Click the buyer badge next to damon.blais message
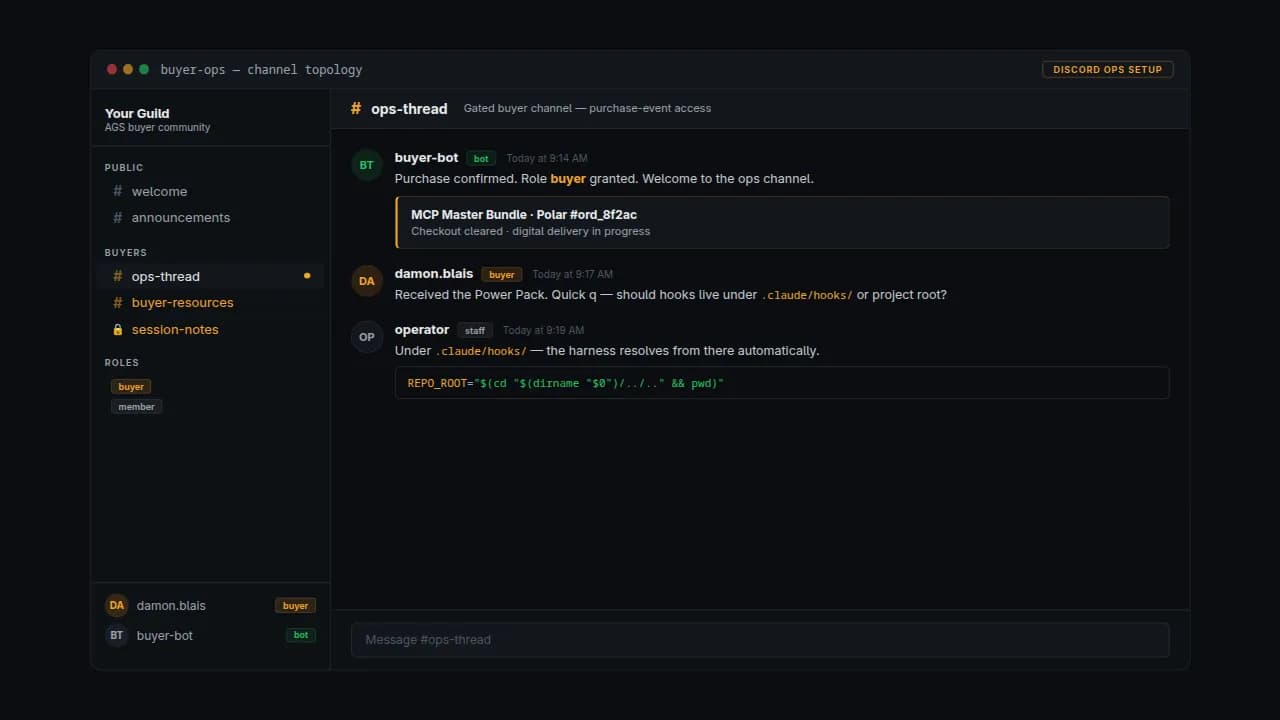 502,274
